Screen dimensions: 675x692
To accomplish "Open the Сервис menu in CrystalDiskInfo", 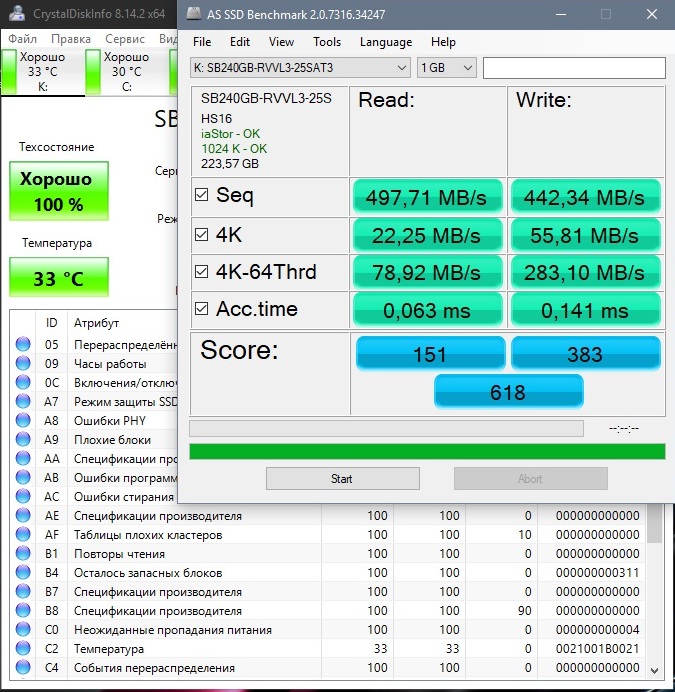I will point(125,39).
